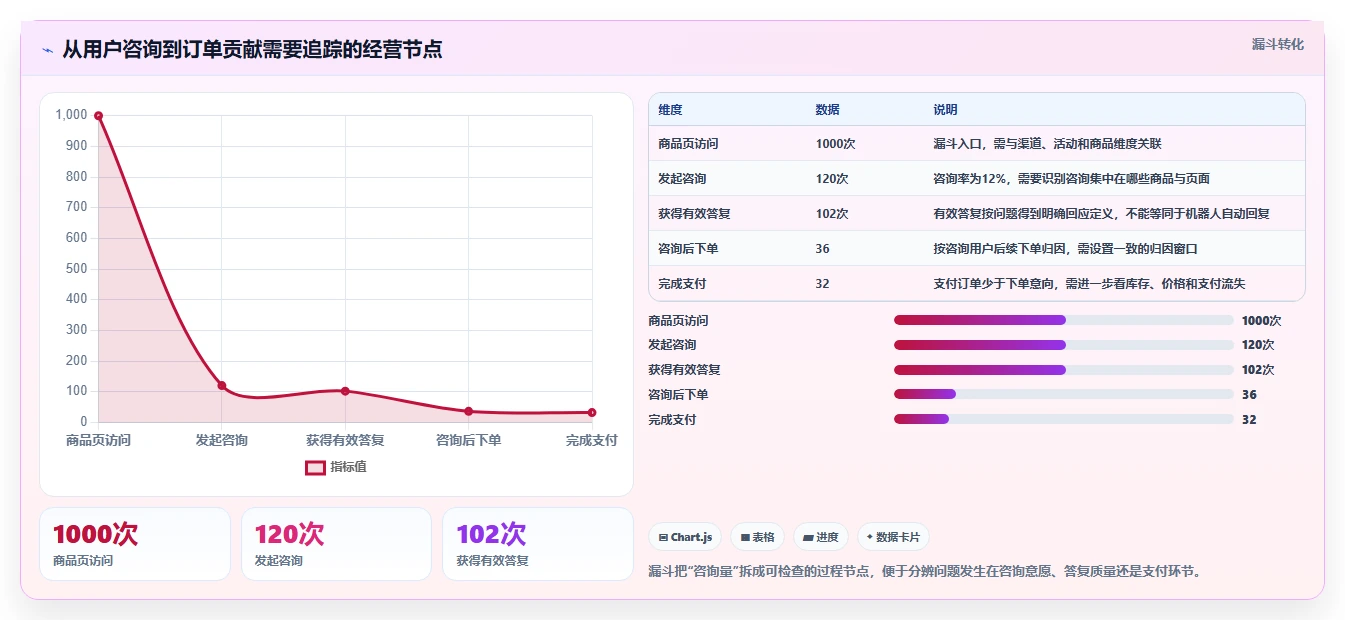Click the 商品页访问 progress bar
The width and height of the screenshot is (1345, 620).
click(x=1063, y=320)
